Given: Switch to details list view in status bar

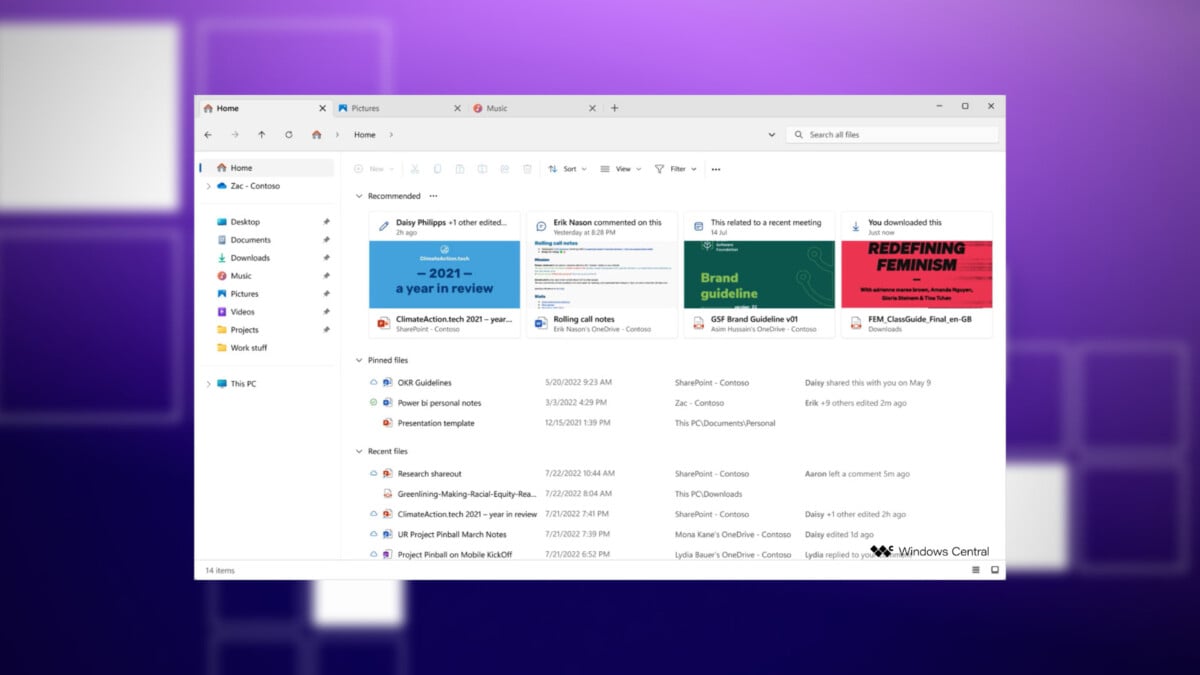Looking at the screenshot, I should (976, 570).
